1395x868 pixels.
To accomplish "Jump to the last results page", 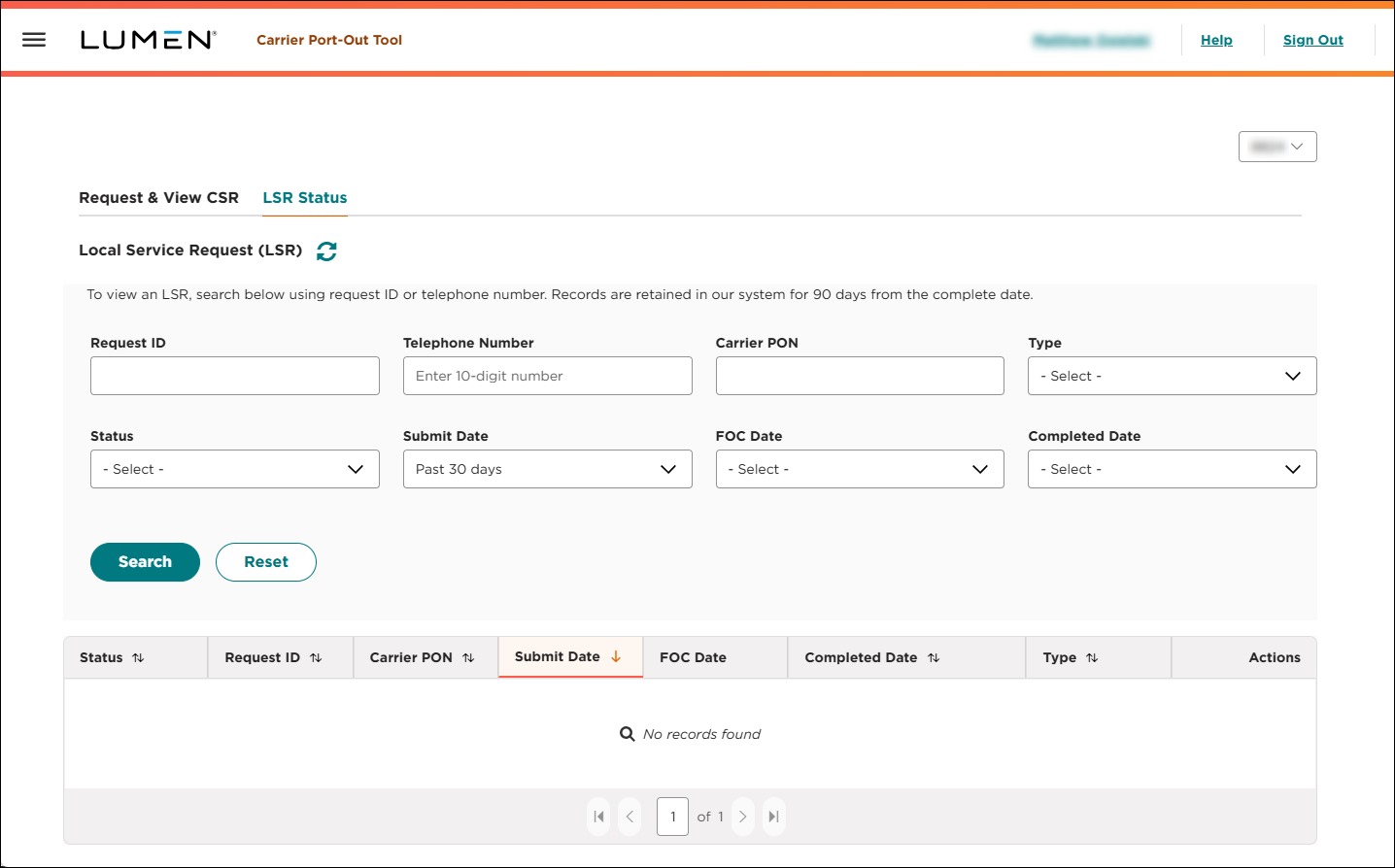I will pyautogui.click(x=773, y=817).
